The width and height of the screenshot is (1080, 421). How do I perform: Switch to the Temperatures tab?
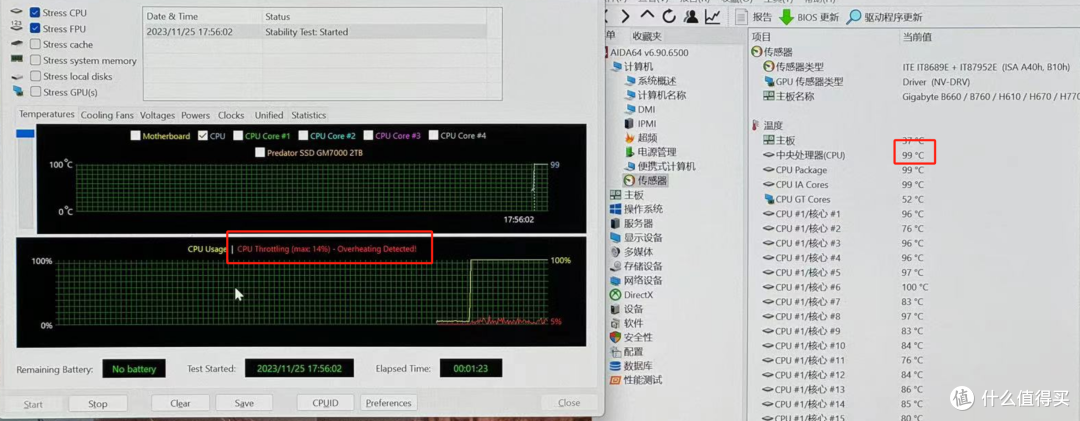(47, 114)
